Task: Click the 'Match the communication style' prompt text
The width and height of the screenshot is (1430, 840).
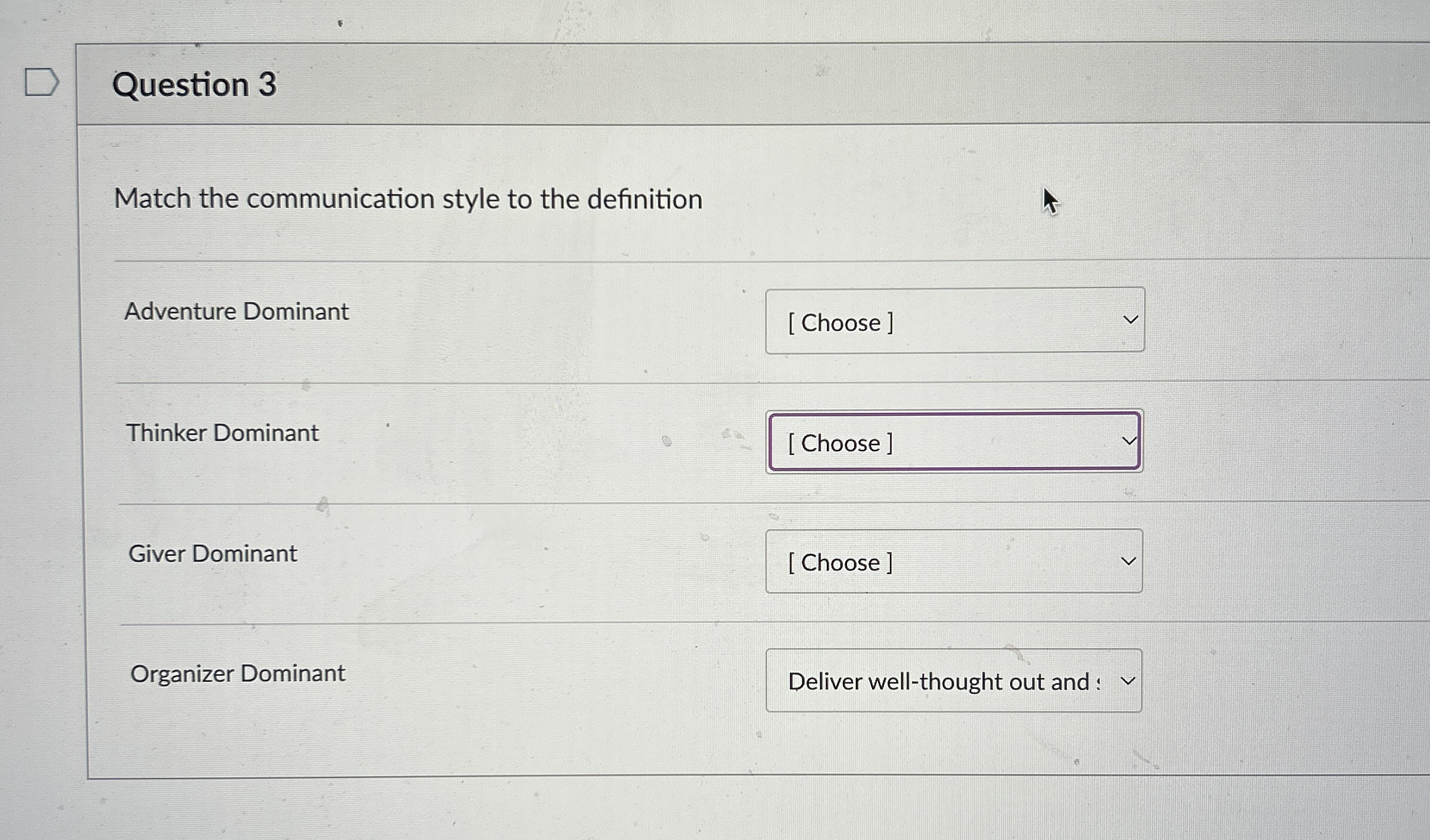Action: pyautogui.click(x=409, y=199)
